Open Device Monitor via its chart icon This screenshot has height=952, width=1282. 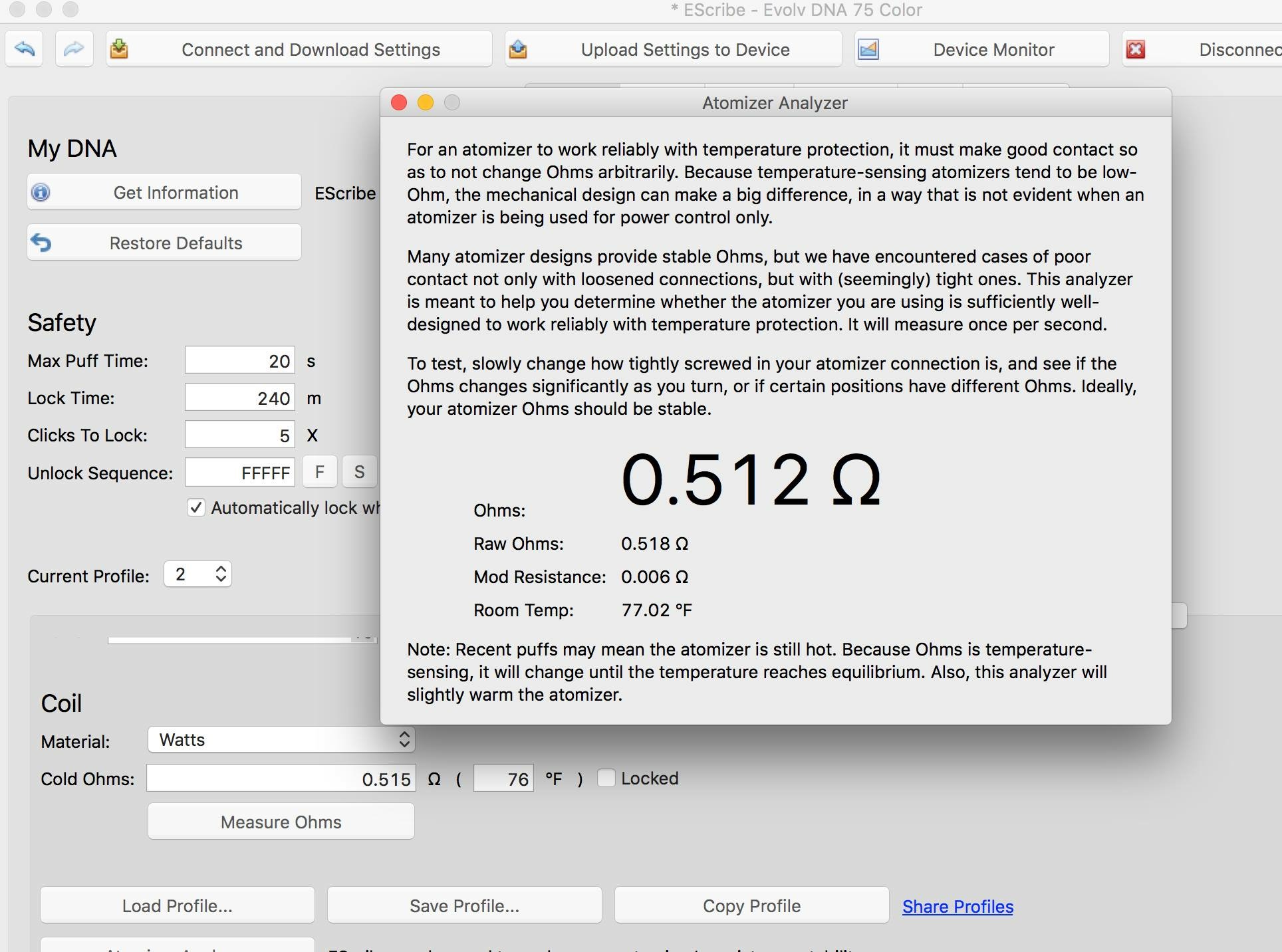868,49
